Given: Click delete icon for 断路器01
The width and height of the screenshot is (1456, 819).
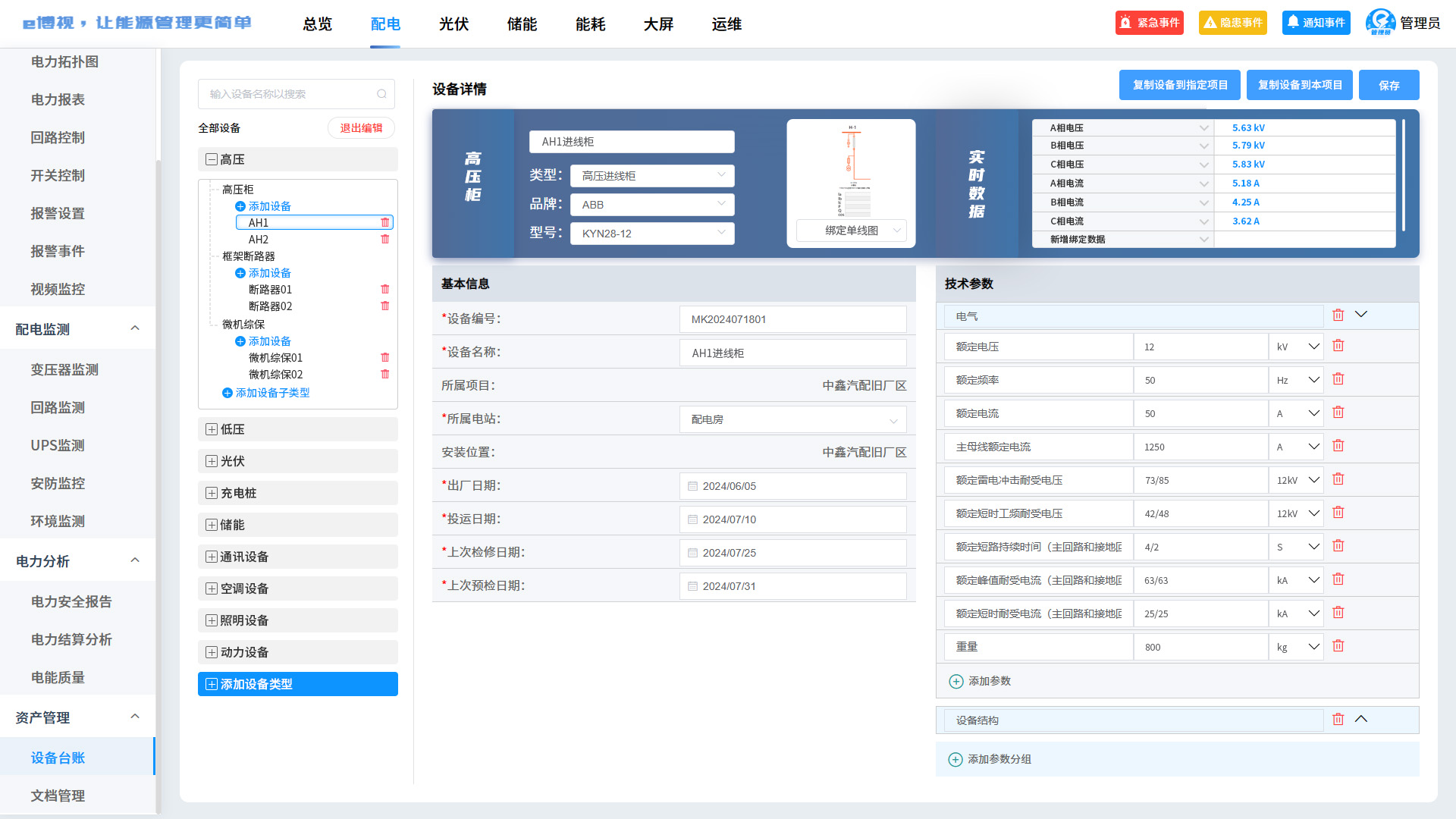Looking at the screenshot, I should tap(384, 290).
